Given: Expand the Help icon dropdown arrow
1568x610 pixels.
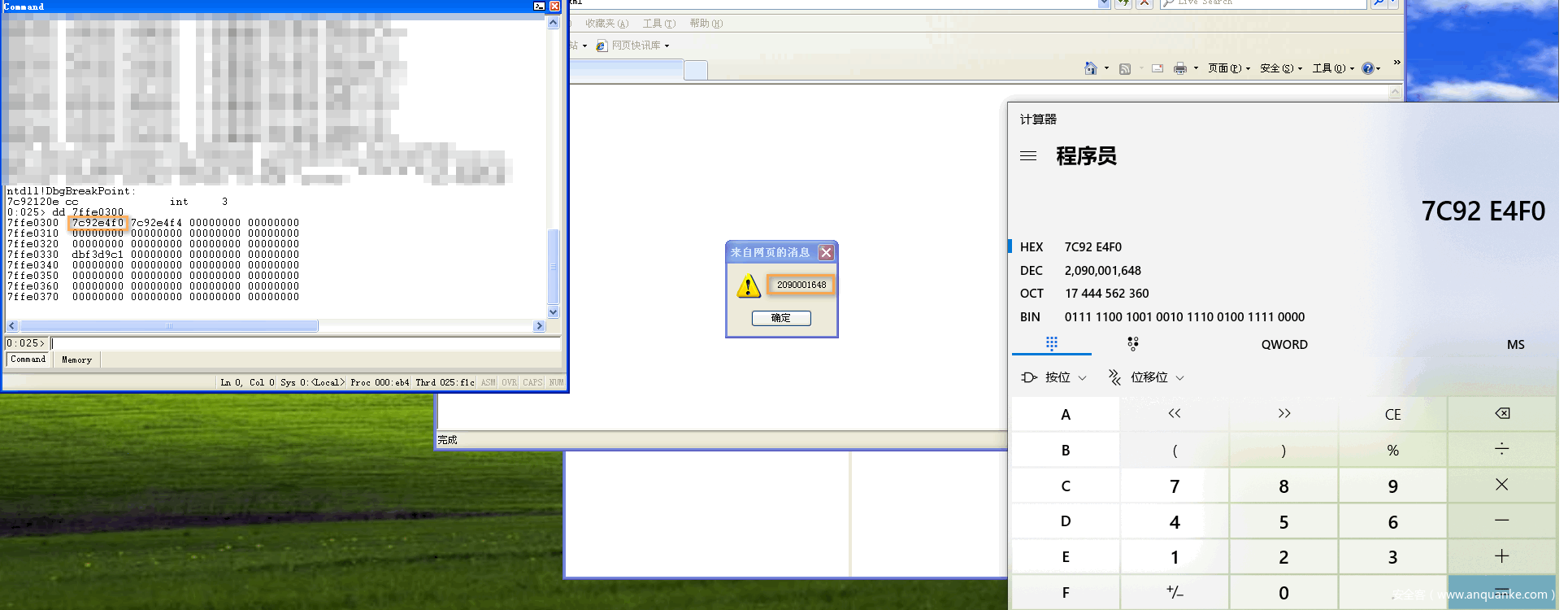Looking at the screenshot, I should pos(1379,68).
